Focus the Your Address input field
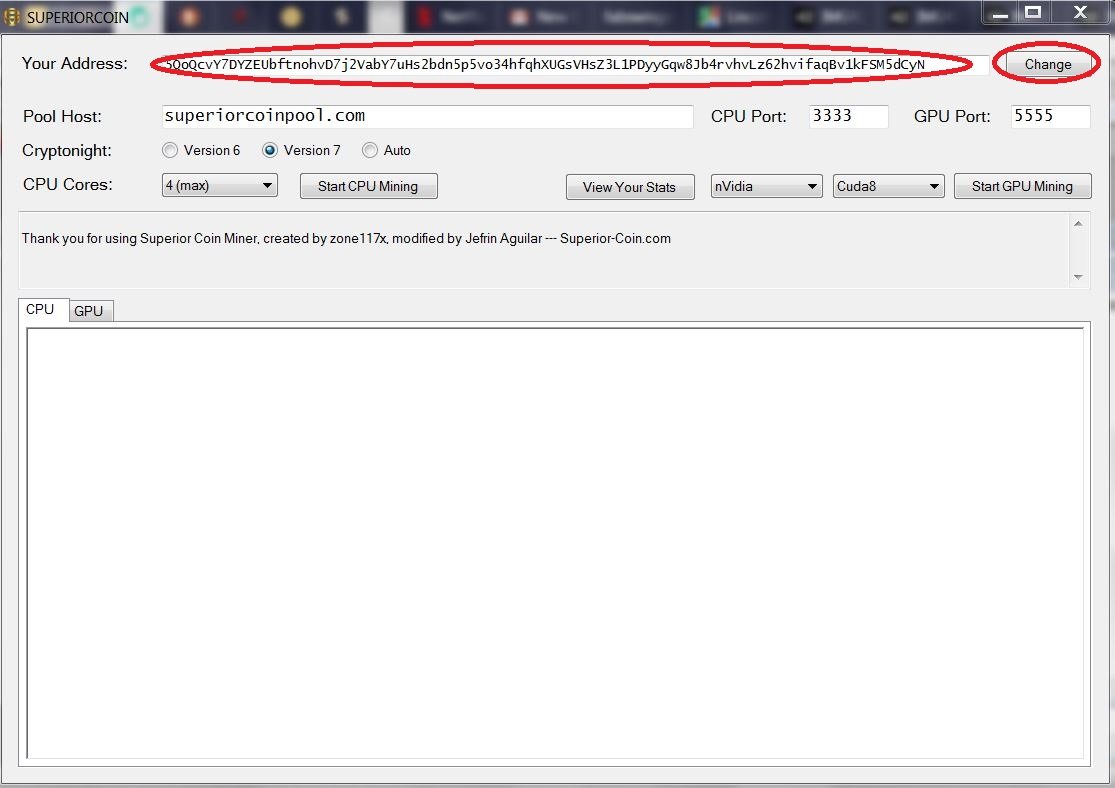Image resolution: width=1115 pixels, height=788 pixels. (575, 64)
